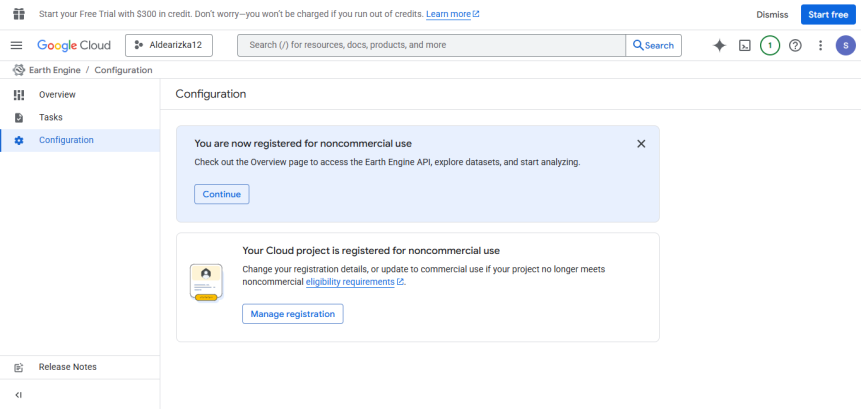
Task: Open the Aldearizka12 project picker
Action: tap(169, 46)
